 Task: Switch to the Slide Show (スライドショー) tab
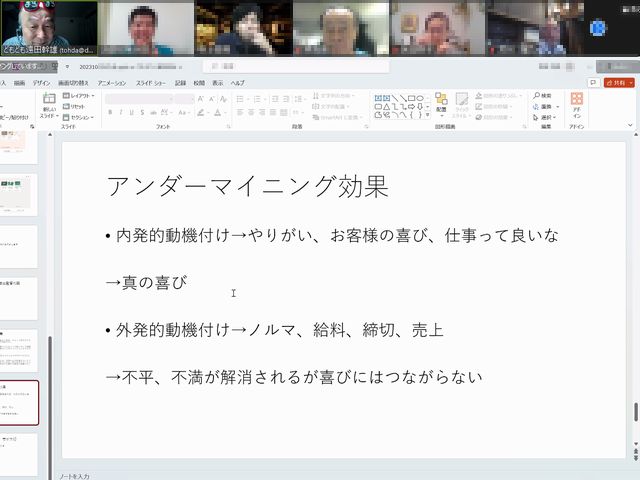point(151,83)
